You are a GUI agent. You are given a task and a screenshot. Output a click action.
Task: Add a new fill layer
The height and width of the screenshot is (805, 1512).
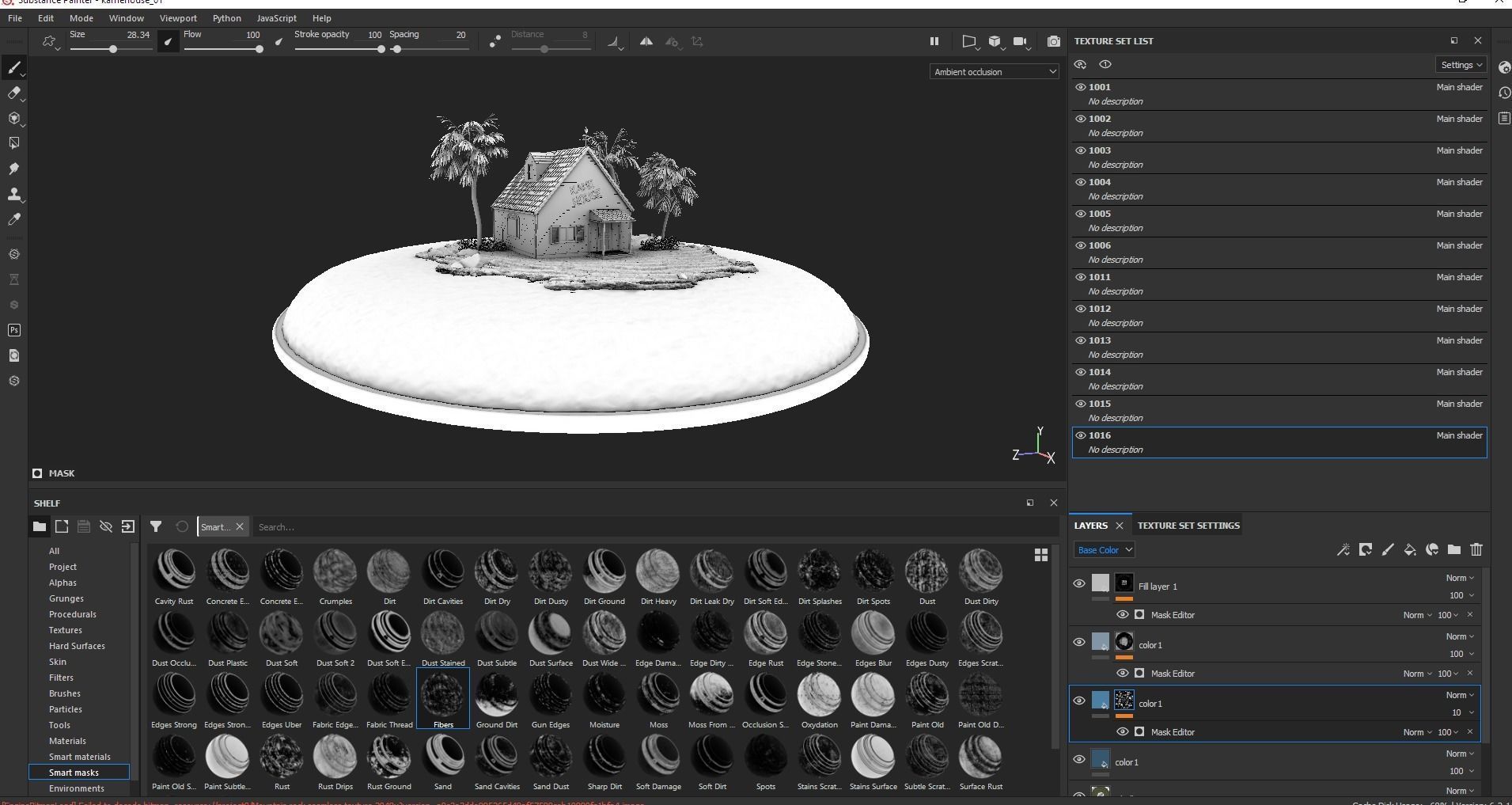click(x=1410, y=550)
